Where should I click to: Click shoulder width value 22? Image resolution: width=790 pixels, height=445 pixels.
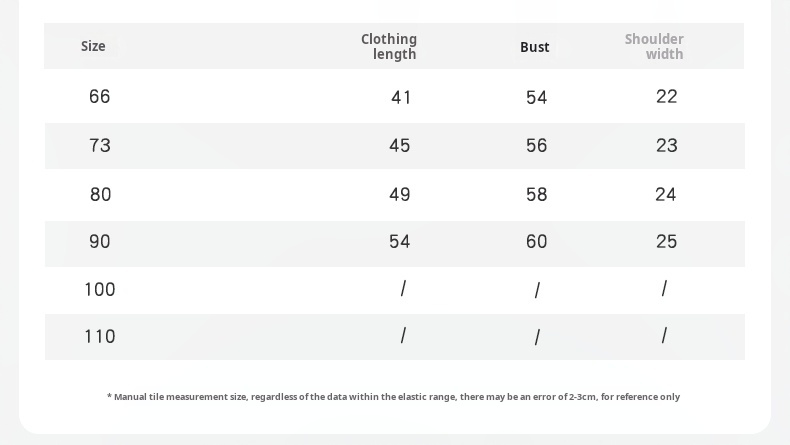(667, 96)
